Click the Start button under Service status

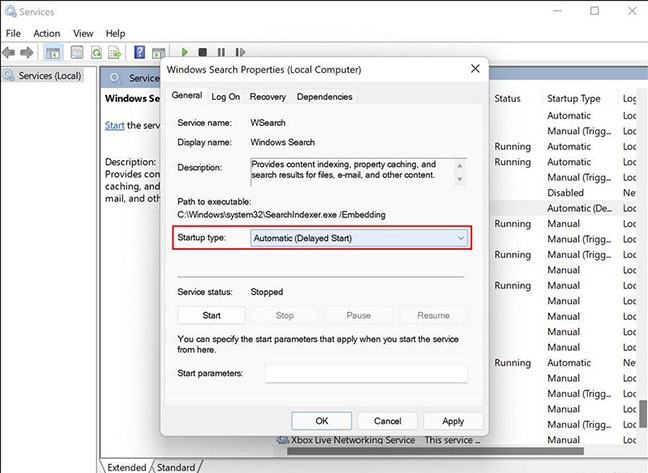(x=211, y=315)
